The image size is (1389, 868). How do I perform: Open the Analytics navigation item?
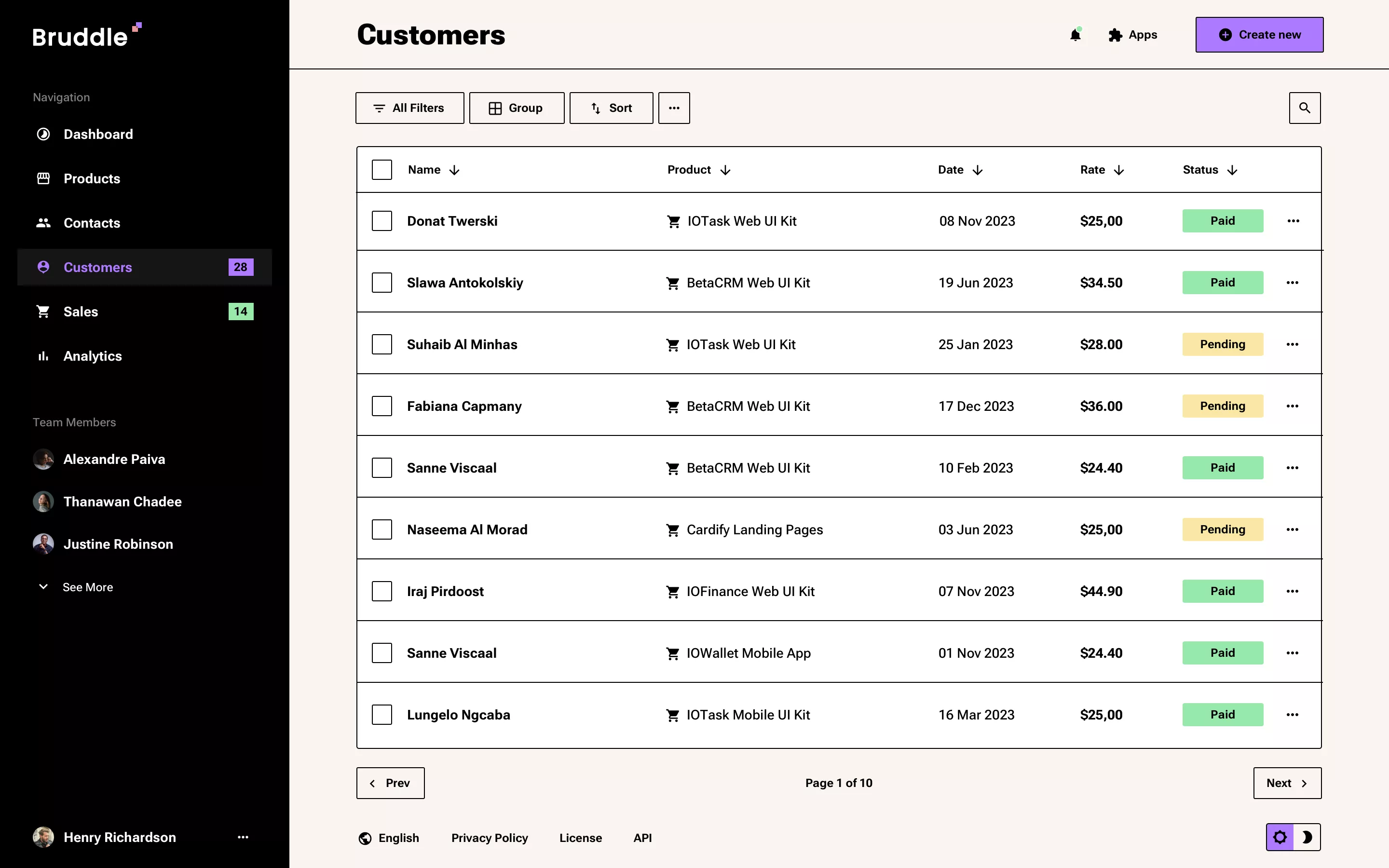coord(93,356)
